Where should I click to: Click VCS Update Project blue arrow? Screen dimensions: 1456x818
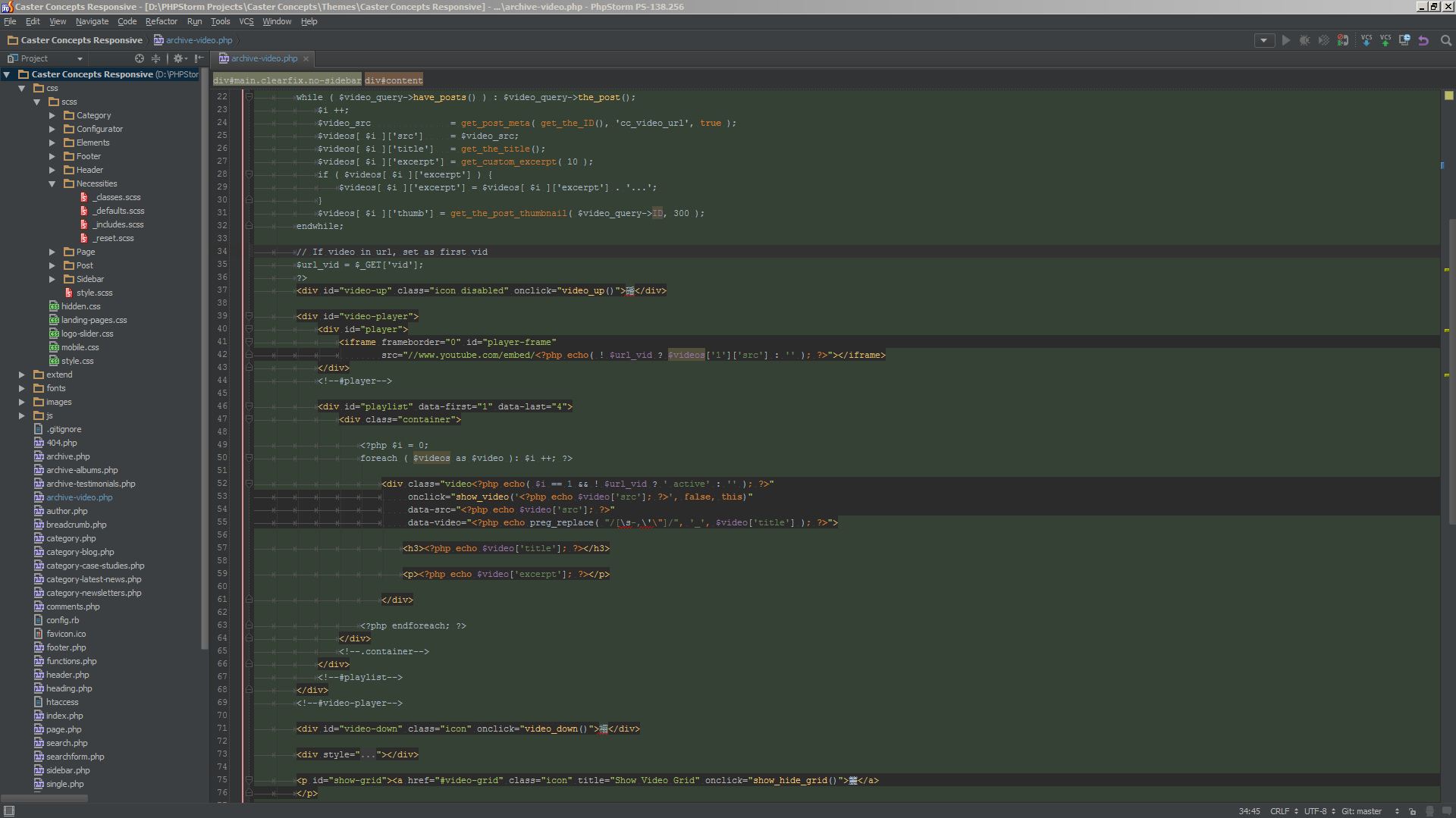(1366, 40)
